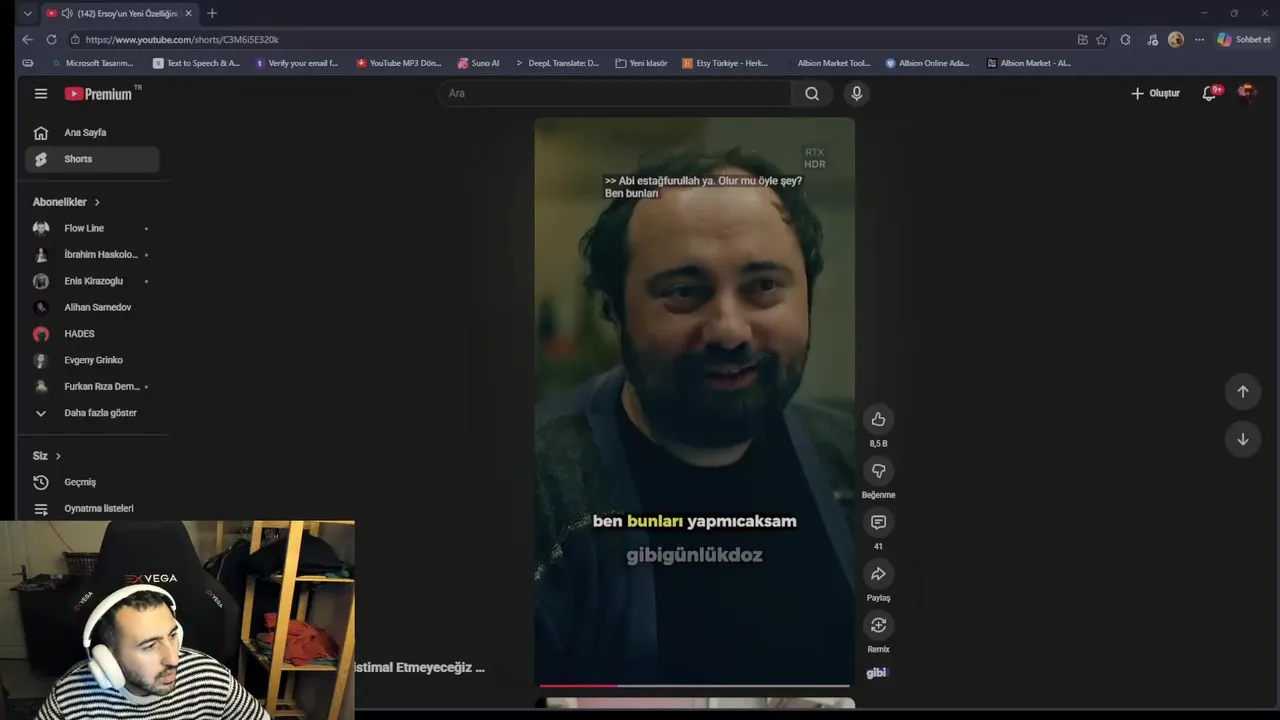
Task: Click the Short video to pause
Action: tap(694, 400)
